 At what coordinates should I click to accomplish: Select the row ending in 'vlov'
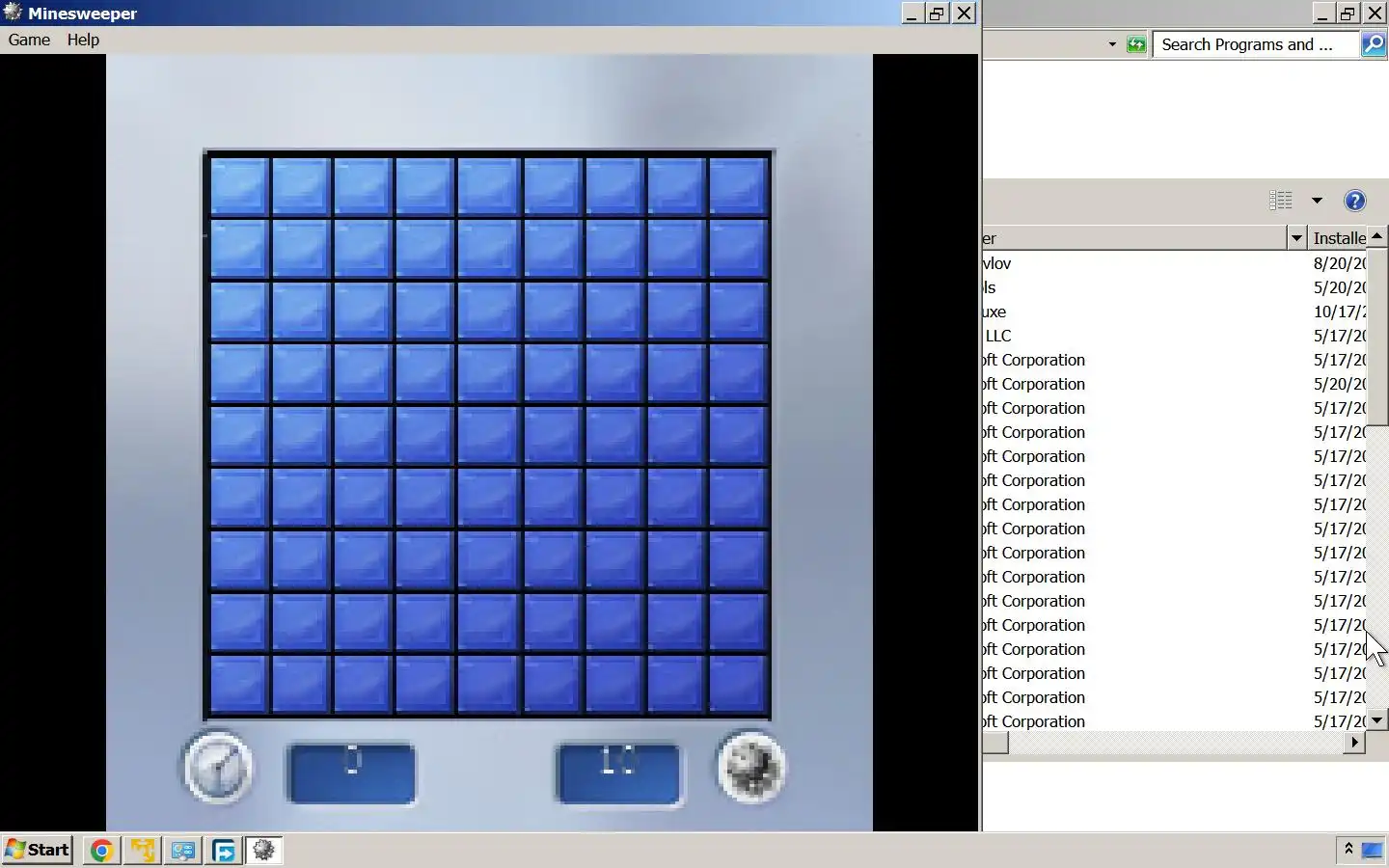pyautogui.click(x=1175, y=263)
